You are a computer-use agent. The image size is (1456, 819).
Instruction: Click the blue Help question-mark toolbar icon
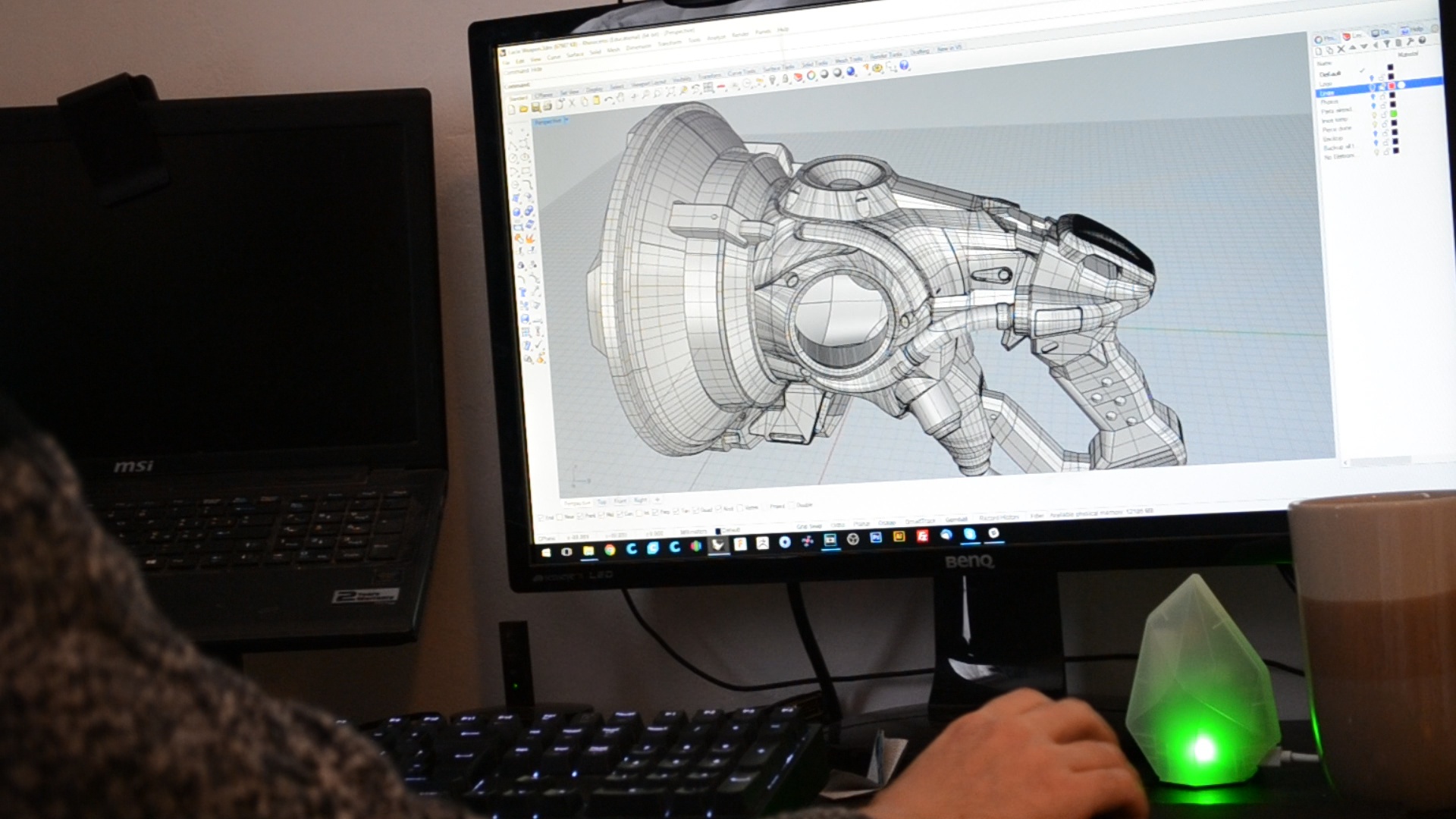(x=904, y=65)
